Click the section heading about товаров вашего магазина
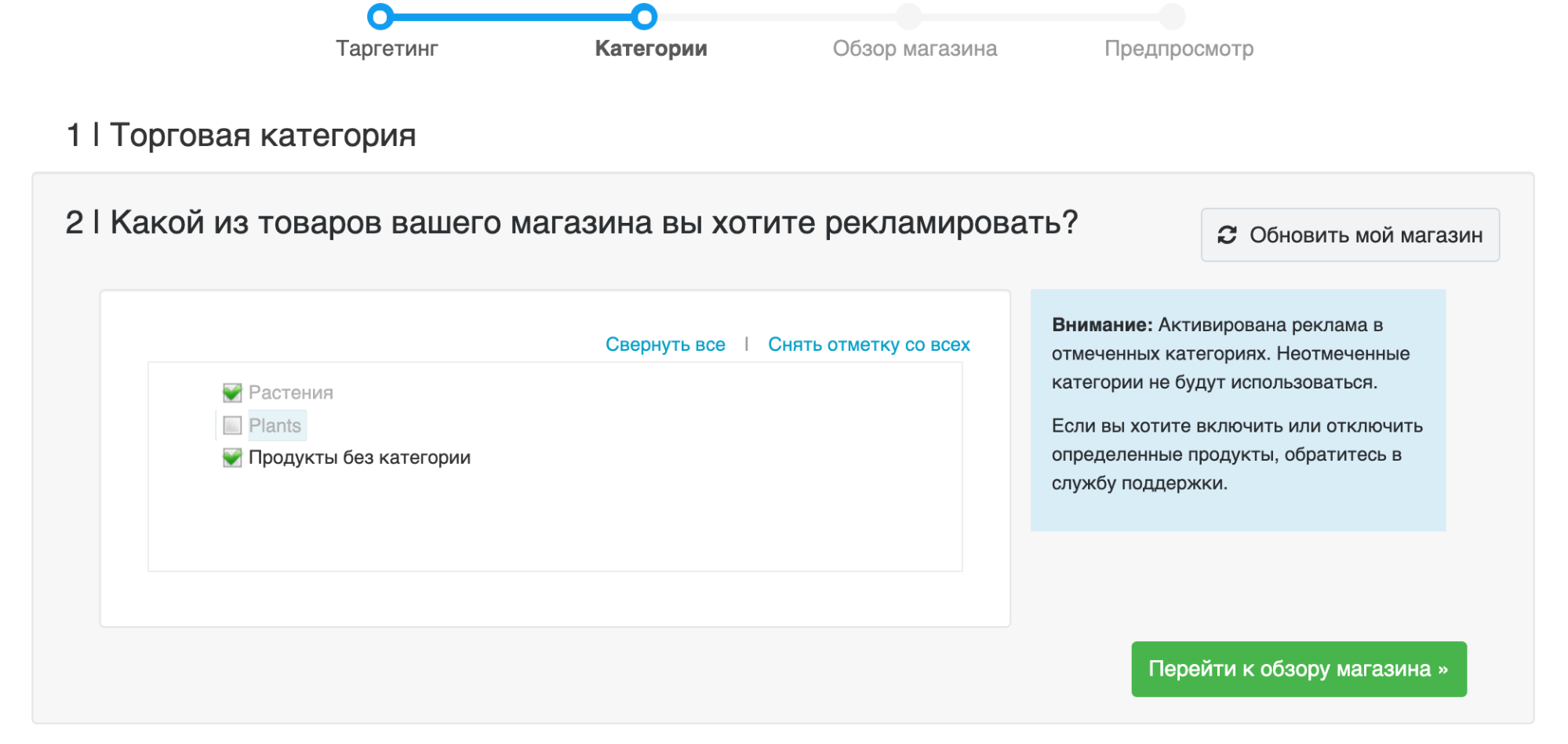 coord(572,223)
